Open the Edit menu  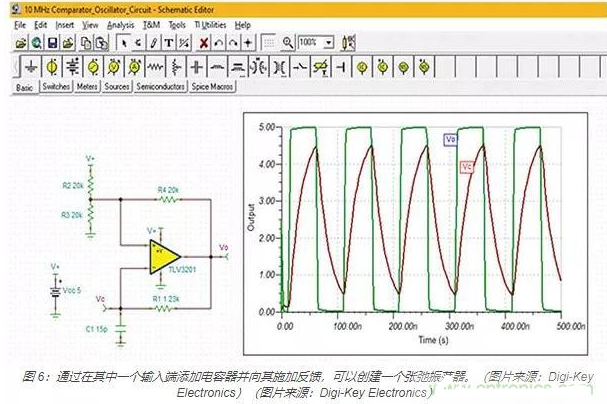pos(40,25)
